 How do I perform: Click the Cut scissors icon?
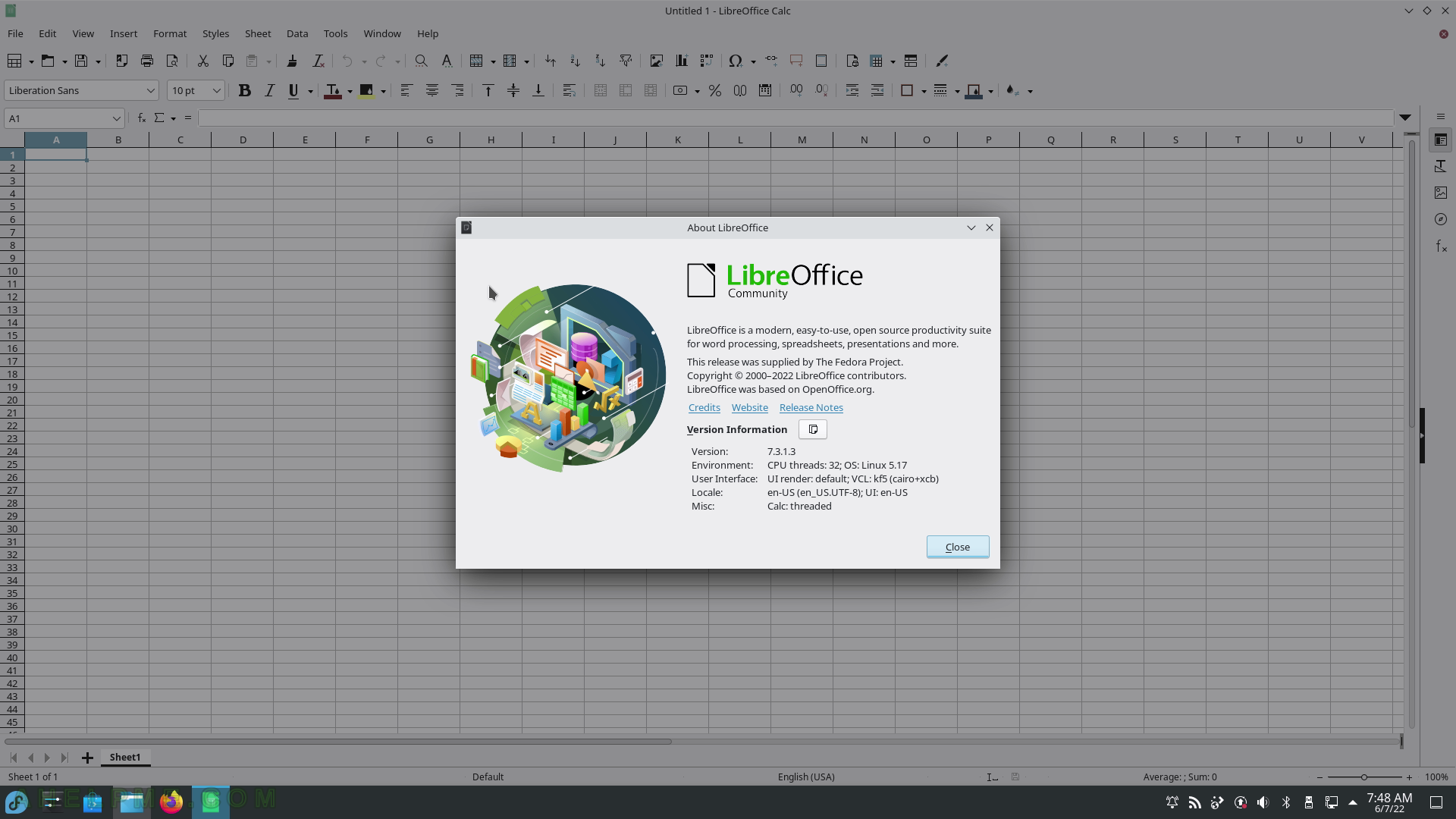(202, 61)
